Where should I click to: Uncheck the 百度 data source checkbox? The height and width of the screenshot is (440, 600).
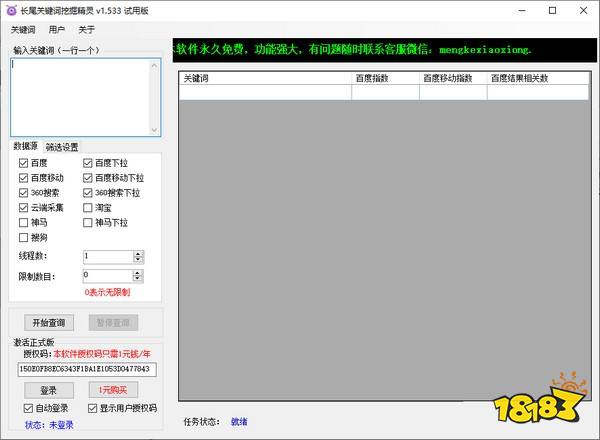23,163
